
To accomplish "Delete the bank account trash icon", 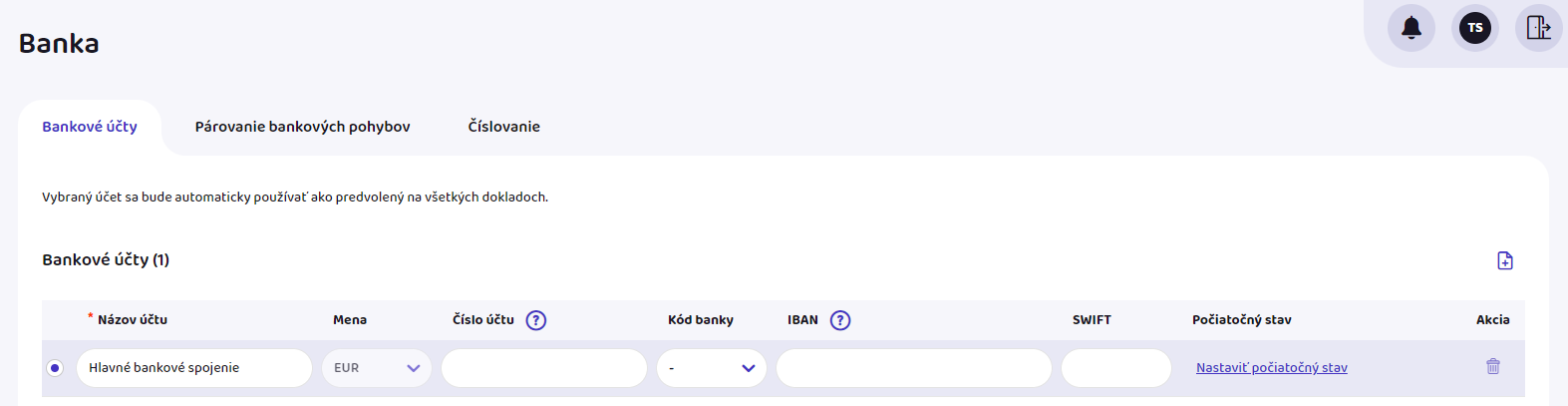I will pyautogui.click(x=1493, y=366).
